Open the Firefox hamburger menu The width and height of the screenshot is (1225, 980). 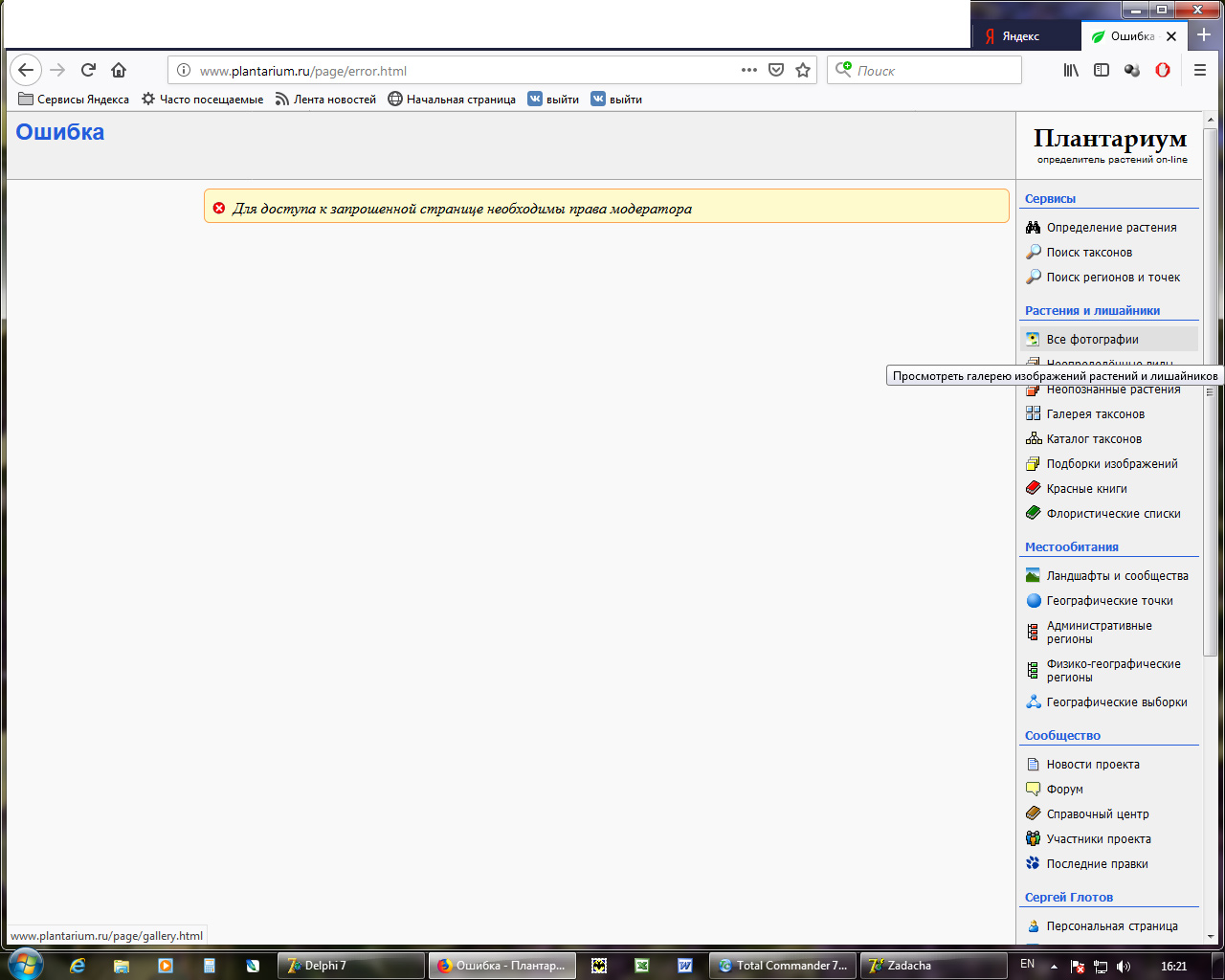point(1199,70)
